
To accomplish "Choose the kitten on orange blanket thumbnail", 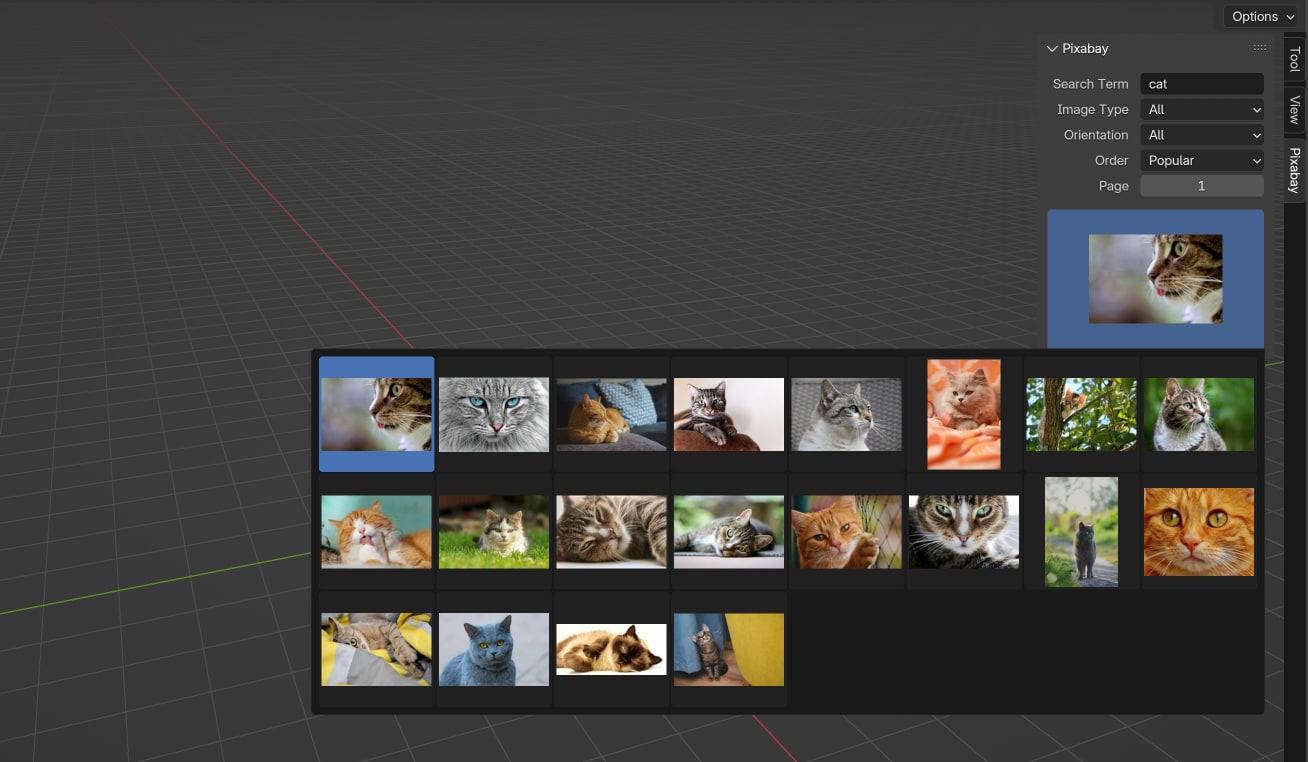I will (964, 414).
